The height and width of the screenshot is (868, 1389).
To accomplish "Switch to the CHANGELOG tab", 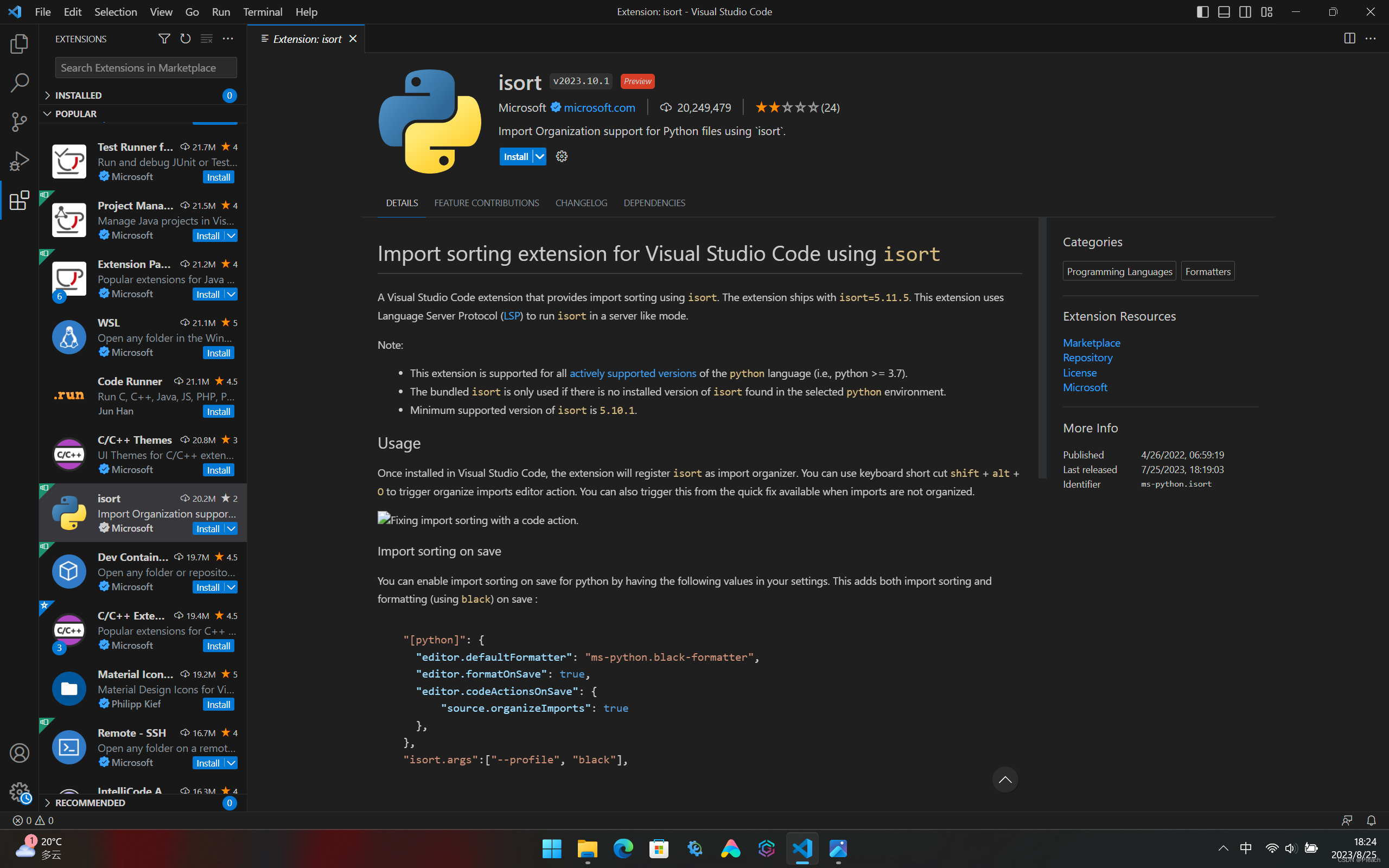I will (581, 203).
